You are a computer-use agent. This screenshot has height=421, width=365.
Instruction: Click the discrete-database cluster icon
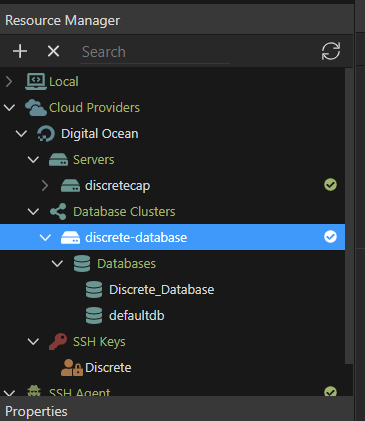point(70,238)
